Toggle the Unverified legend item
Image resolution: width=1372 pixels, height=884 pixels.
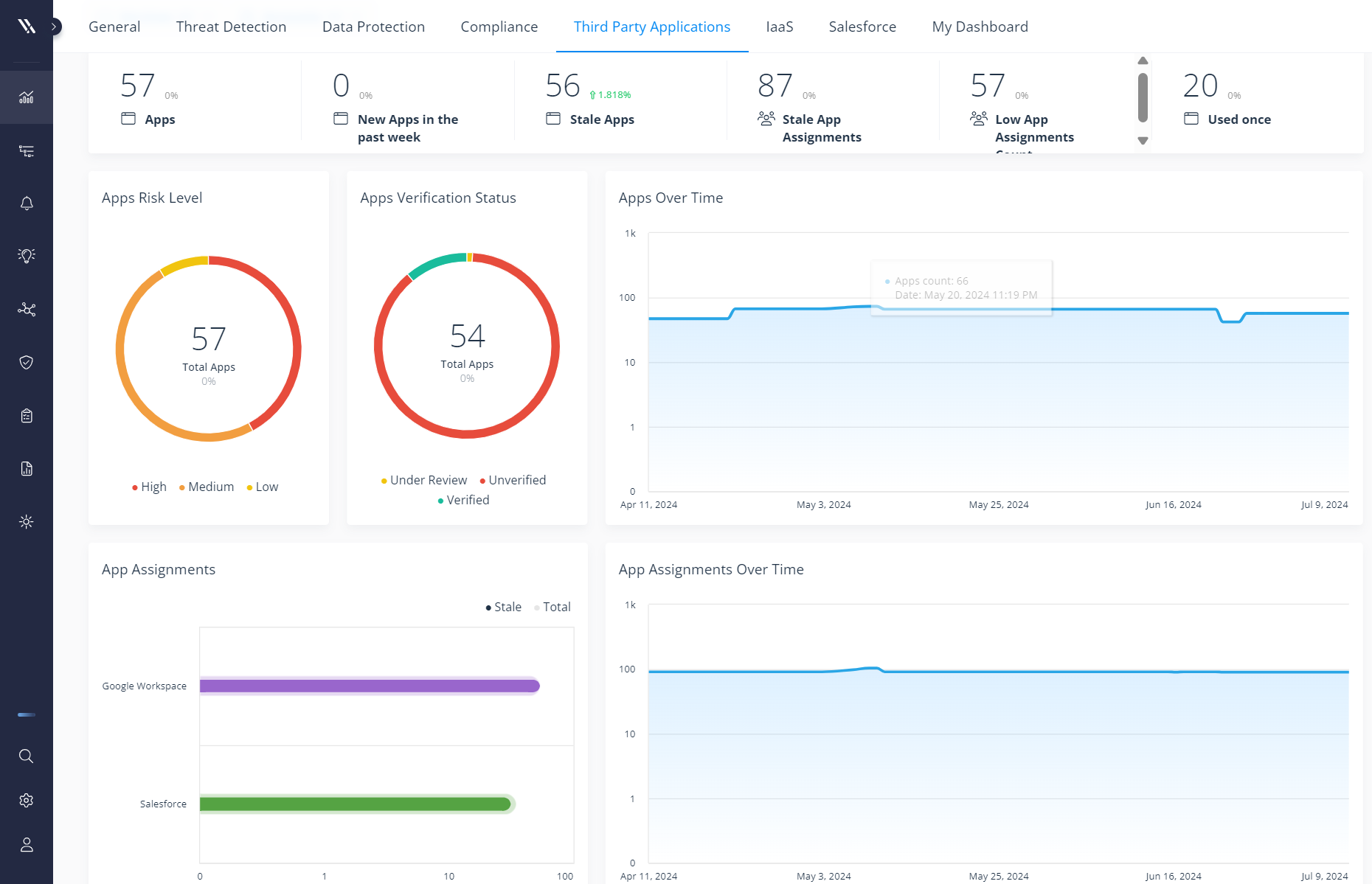[513, 480]
